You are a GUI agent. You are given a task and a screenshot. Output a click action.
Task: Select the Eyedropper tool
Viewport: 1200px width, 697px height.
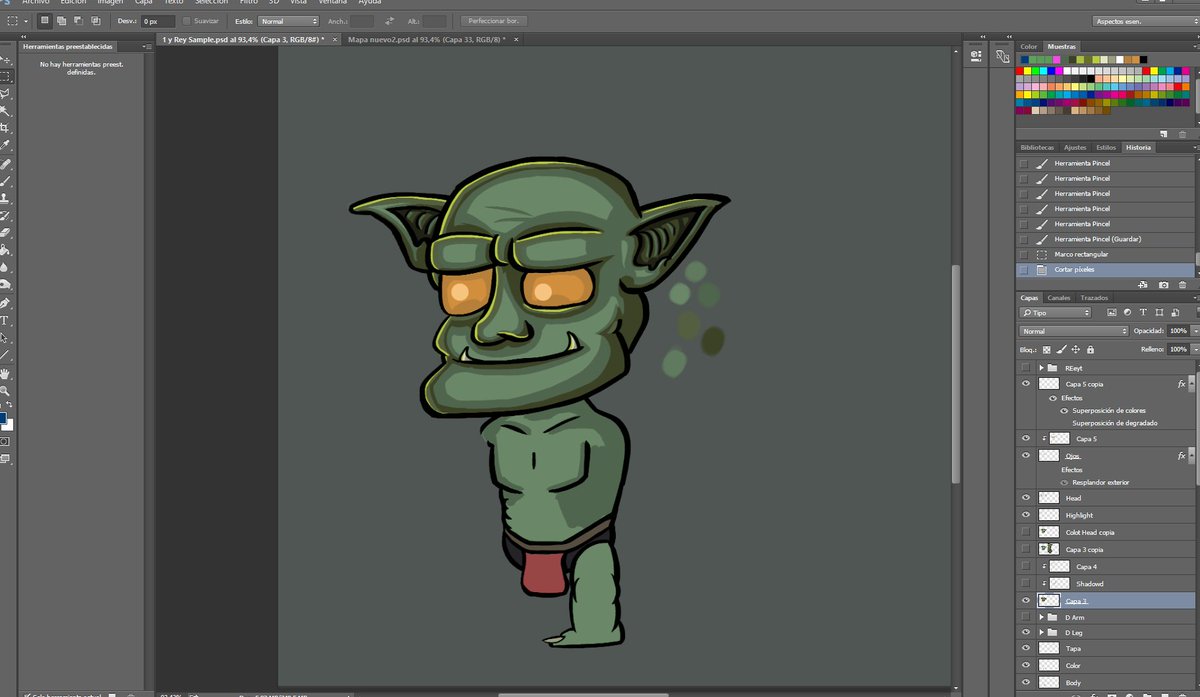5,145
